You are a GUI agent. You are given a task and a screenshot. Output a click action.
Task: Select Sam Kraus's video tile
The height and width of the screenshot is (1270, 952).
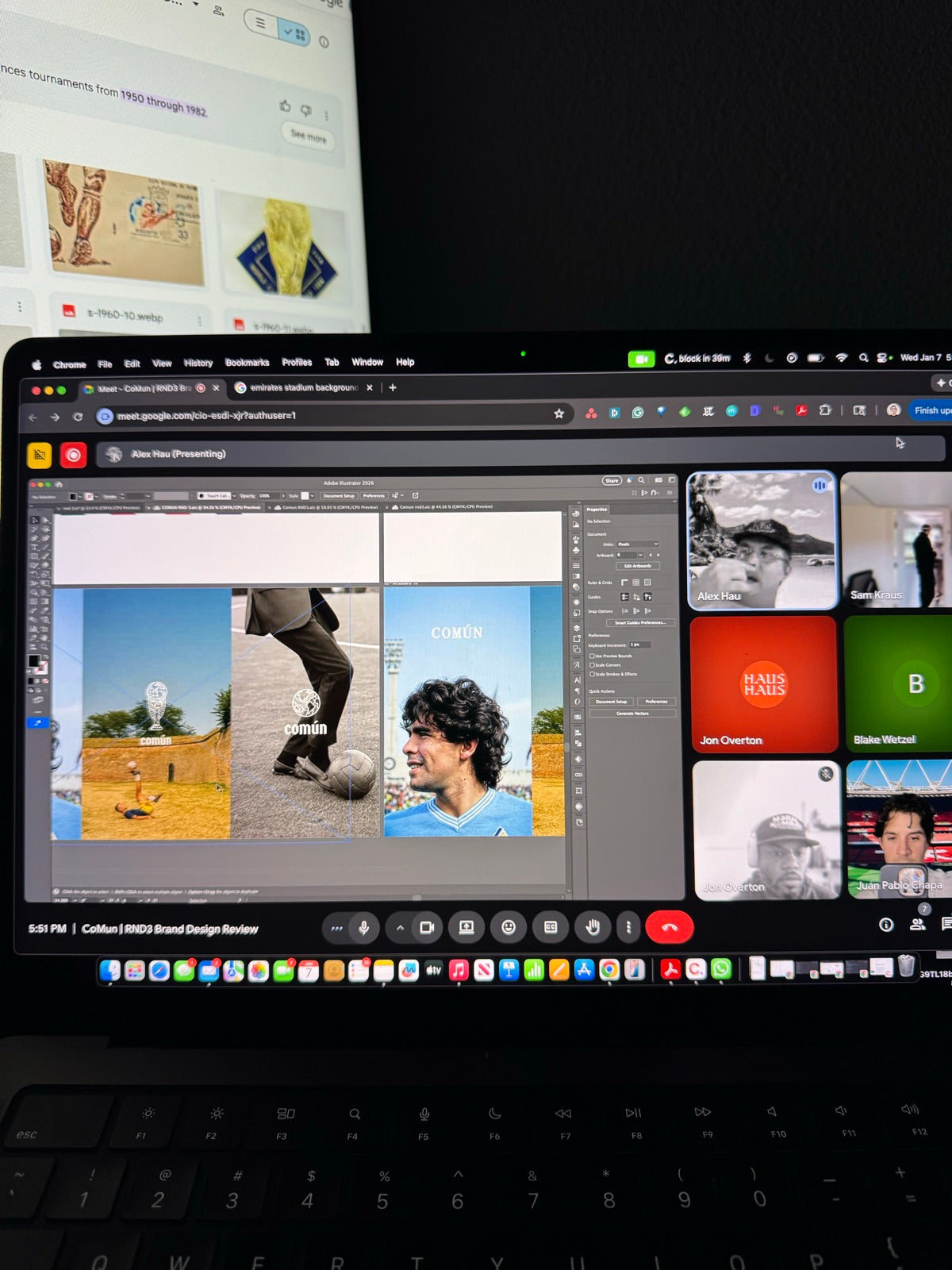click(x=896, y=540)
